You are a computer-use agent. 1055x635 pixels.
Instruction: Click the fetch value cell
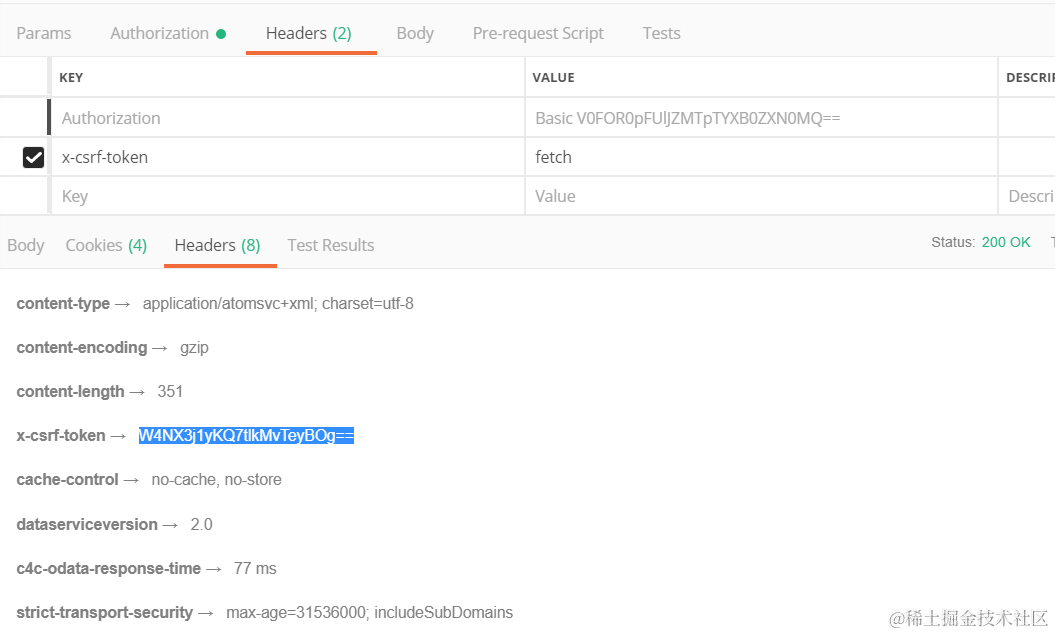(x=761, y=157)
